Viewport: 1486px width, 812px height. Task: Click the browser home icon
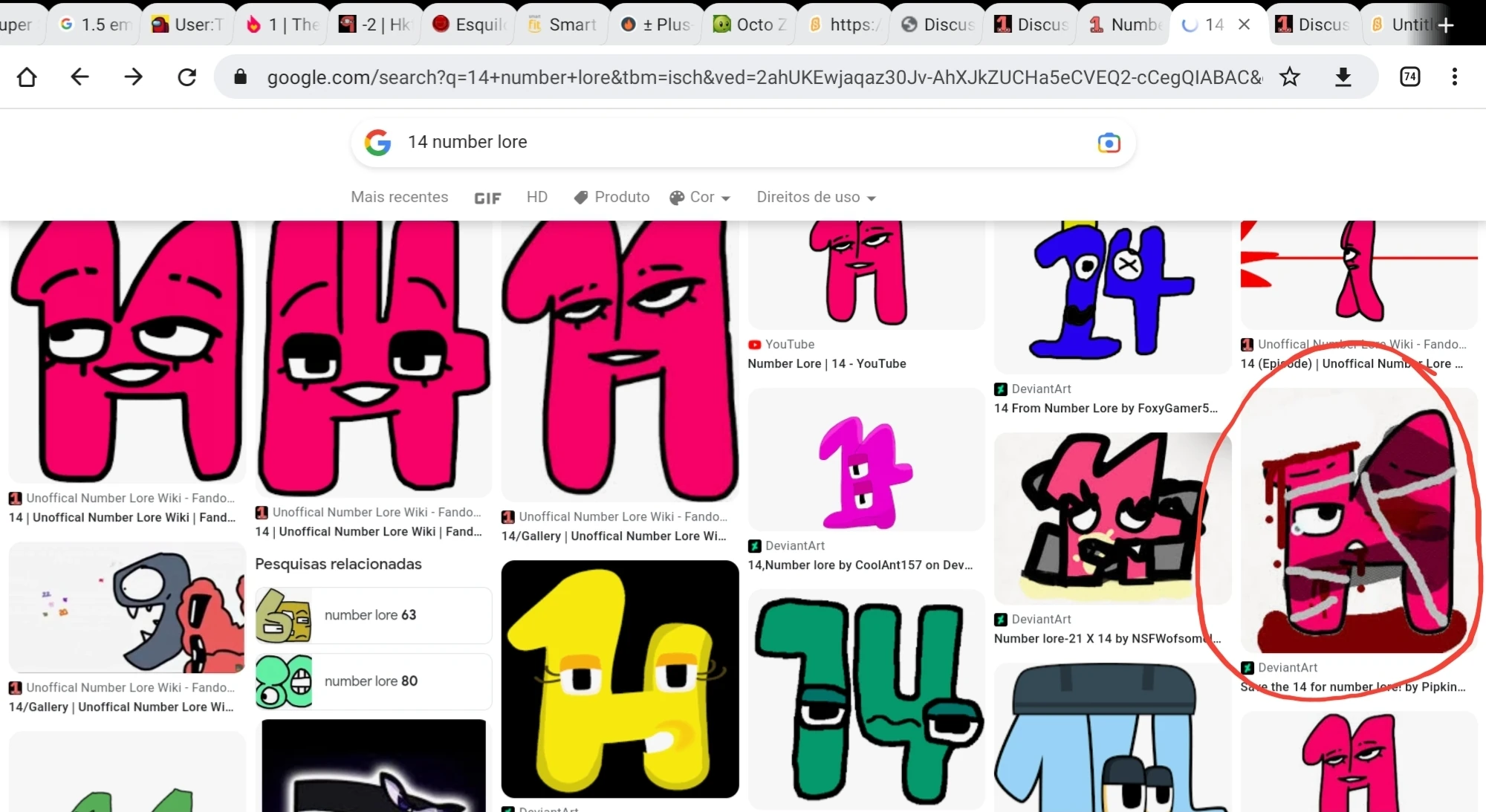tap(27, 77)
